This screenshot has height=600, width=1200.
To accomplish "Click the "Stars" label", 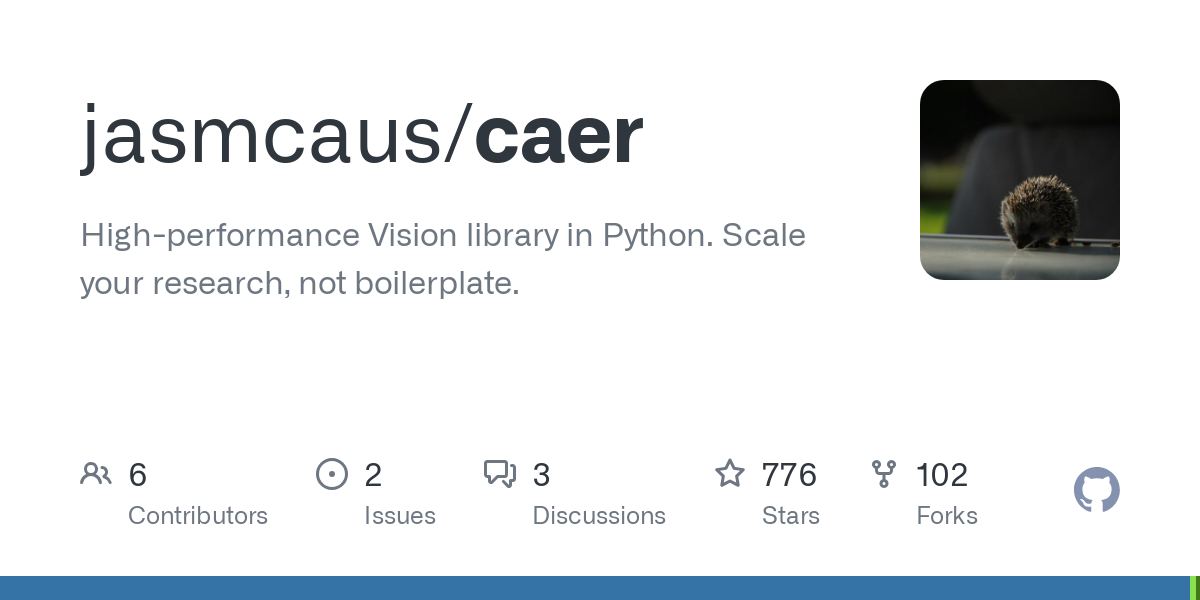I will 791,516.
